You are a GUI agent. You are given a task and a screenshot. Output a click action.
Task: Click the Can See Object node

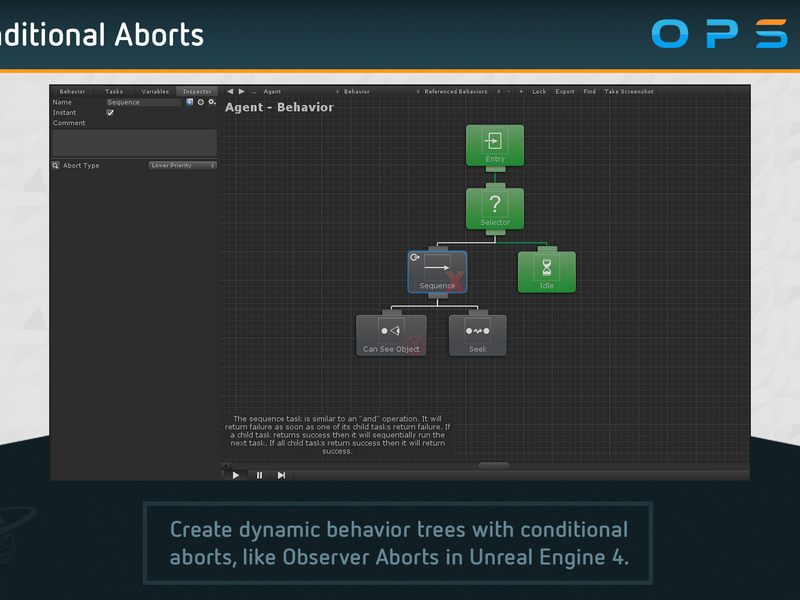click(x=391, y=335)
